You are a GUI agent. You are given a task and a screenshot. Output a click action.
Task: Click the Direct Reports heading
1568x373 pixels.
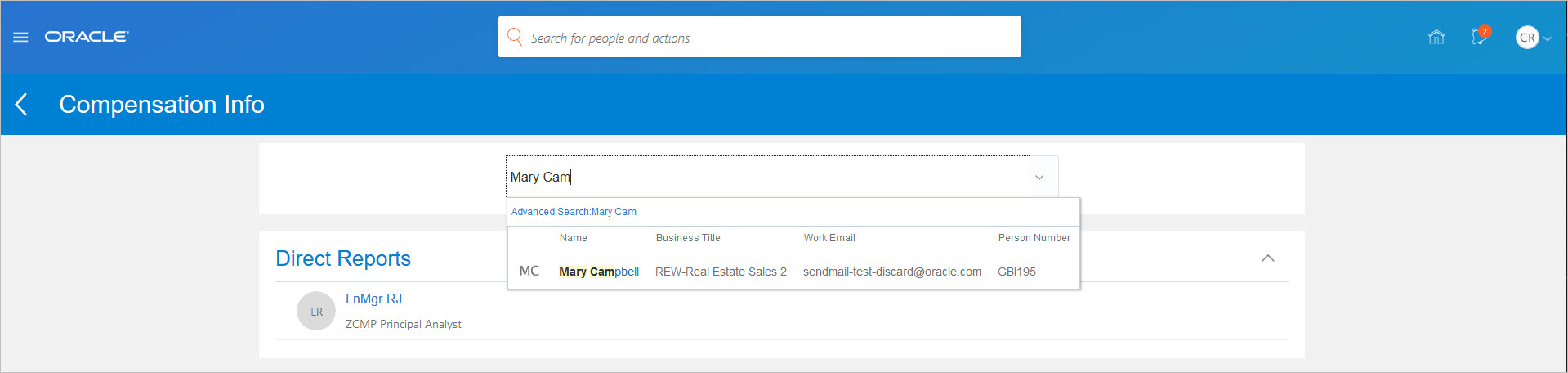(x=343, y=258)
